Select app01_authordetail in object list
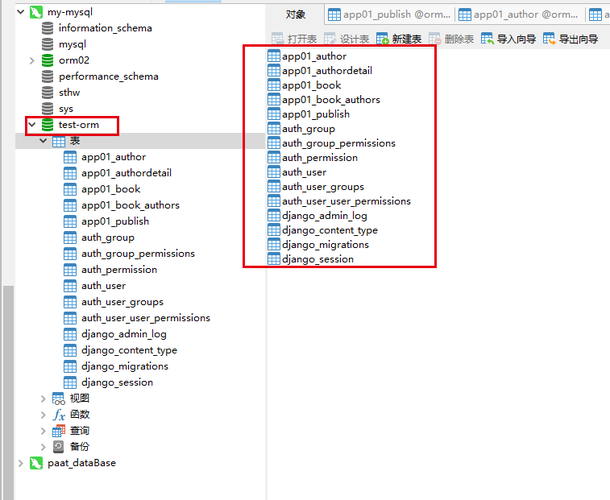This screenshot has width=610, height=500. click(x=327, y=71)
